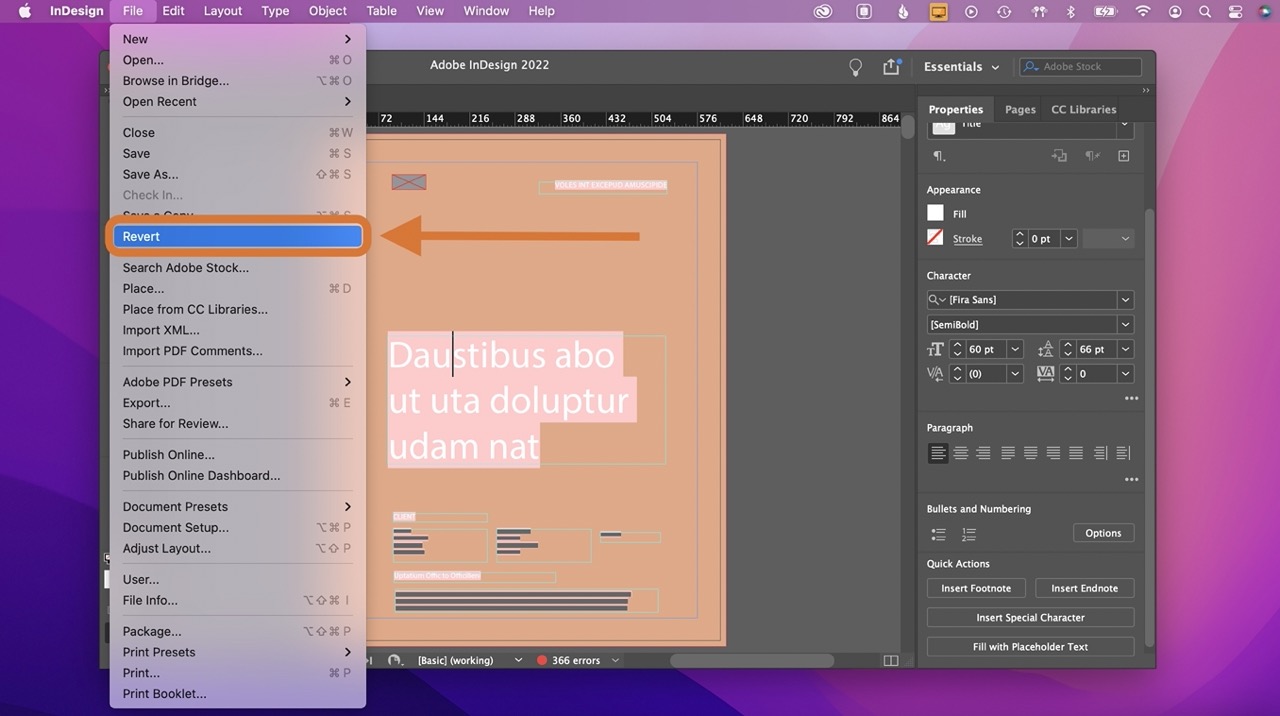This screenshot has height=716, width=1280.
Task: Click Insert Footnote button
Action: tap(976, 588)
